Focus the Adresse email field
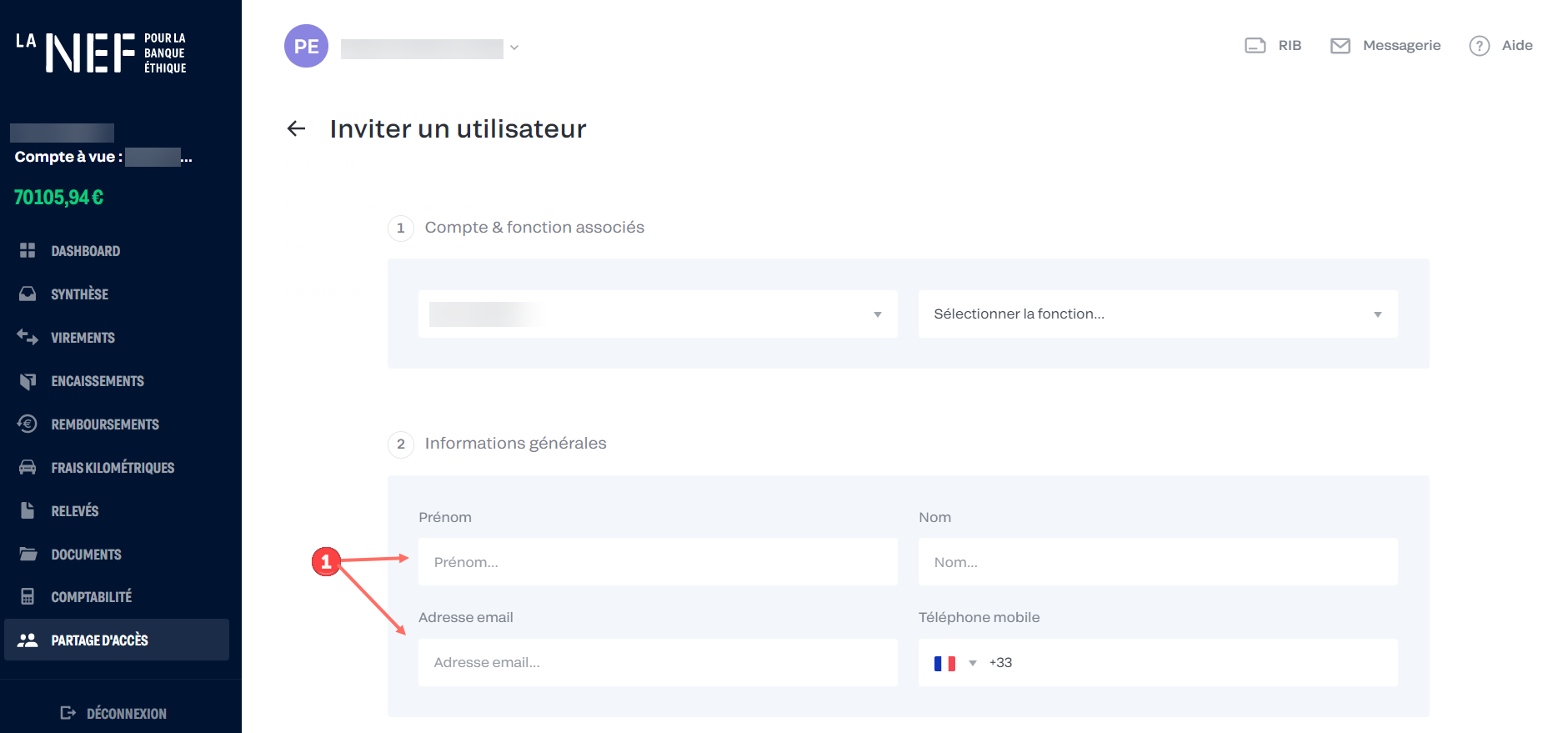 [x=657, y=663]
